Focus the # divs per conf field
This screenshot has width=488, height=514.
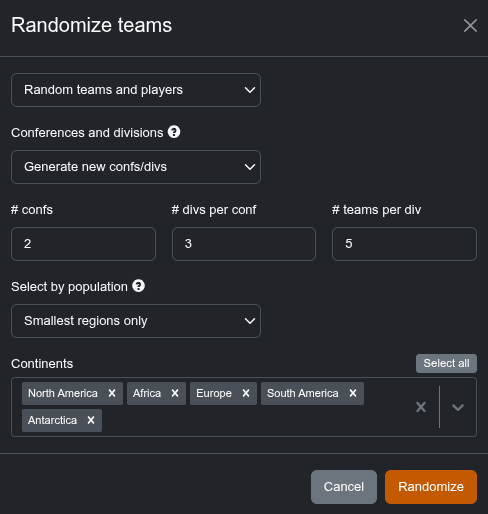pyautogui.click(x=244, y=244)
